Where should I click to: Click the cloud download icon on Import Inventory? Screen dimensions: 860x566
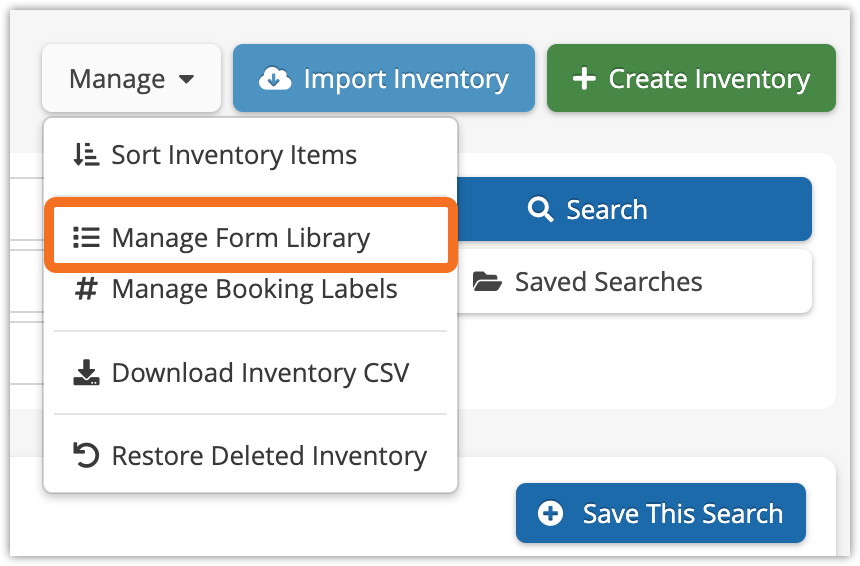(x=275, y=78)
